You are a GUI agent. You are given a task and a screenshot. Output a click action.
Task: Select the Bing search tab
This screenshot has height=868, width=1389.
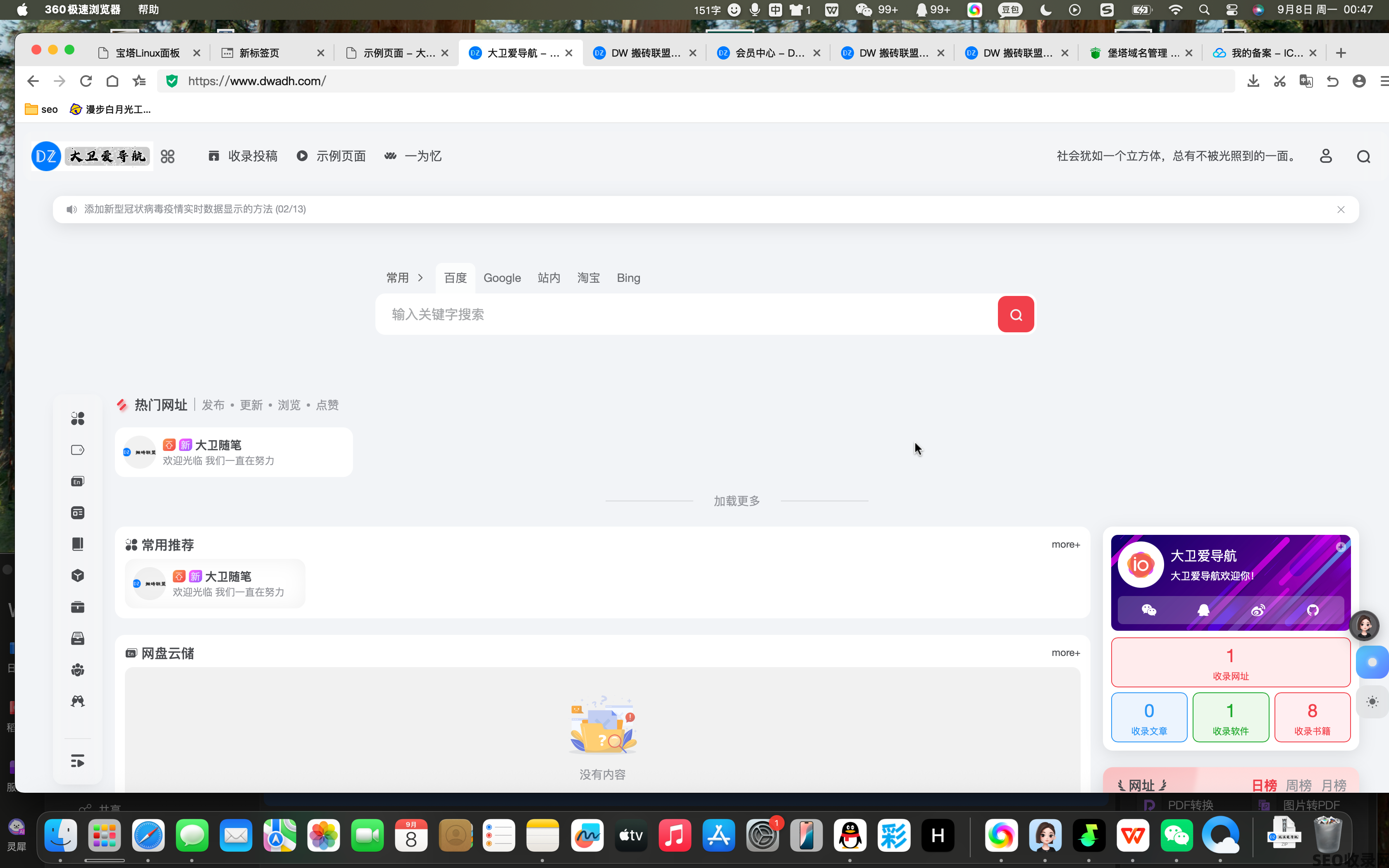coord(628,278)
